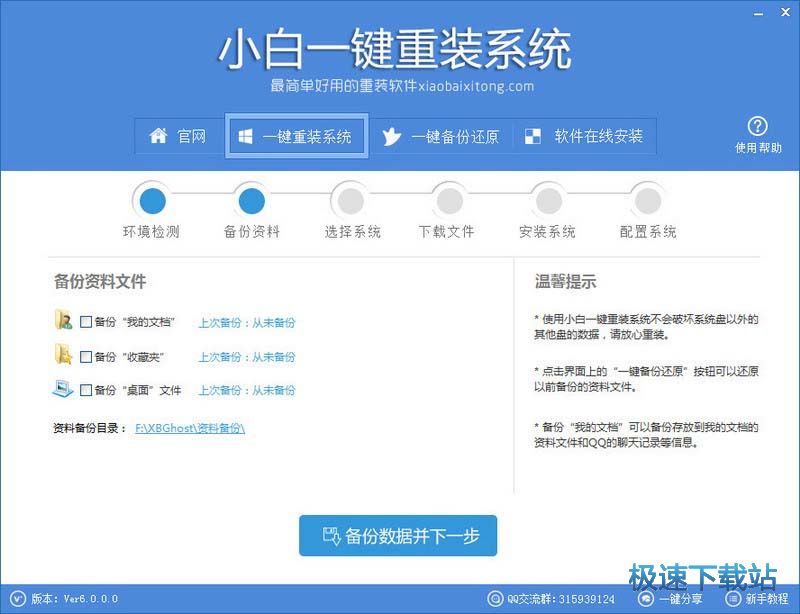Open the F:\XBGhost\资料备份\ directory link
Viewport: 800px width, 614px height.
[x=190, y=428]
